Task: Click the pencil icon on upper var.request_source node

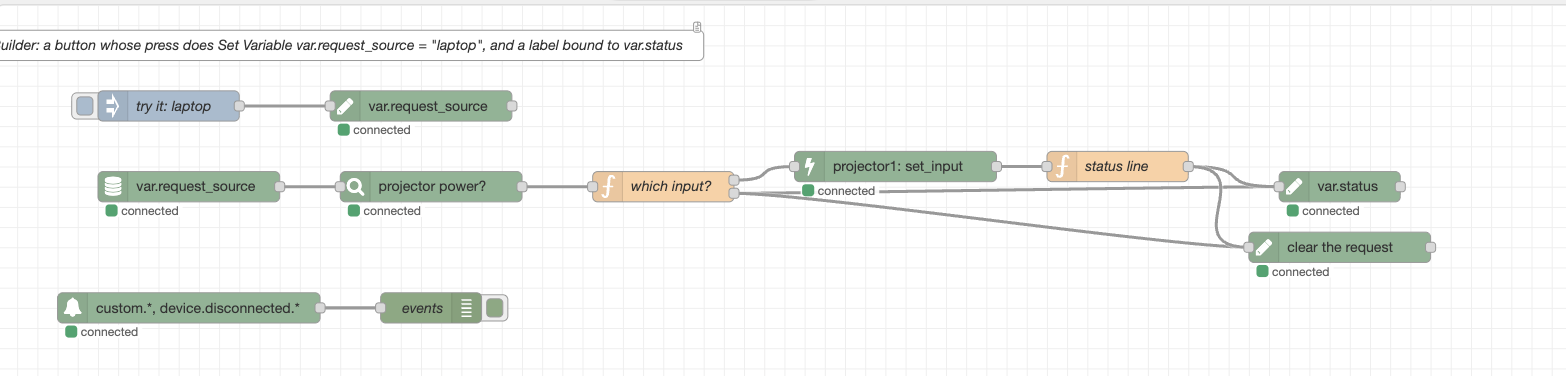Action: pos(345,106)
